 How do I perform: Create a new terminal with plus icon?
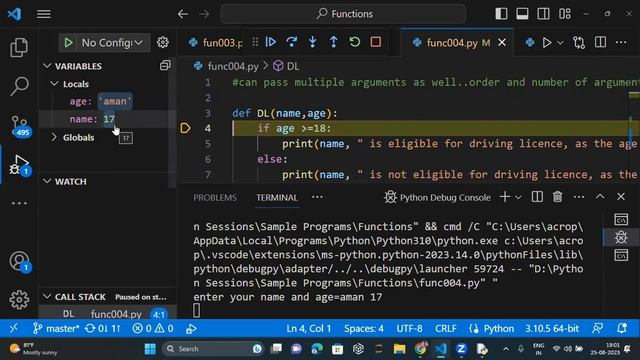pyautogui.click(x=504, y=197)
